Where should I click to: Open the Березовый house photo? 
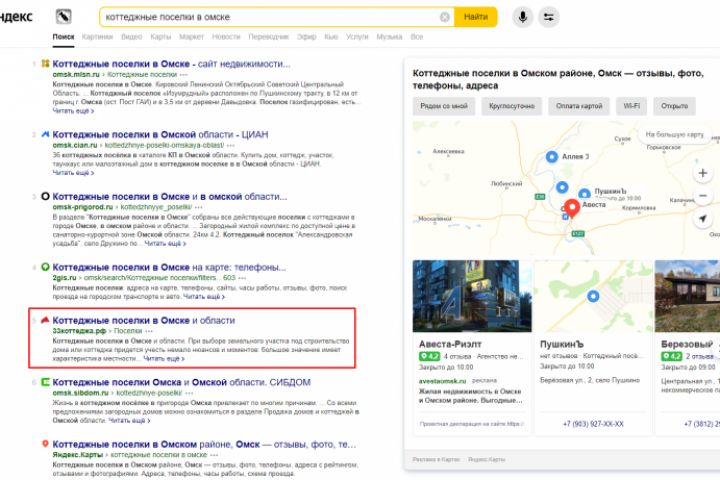click(x=687, y=296)
